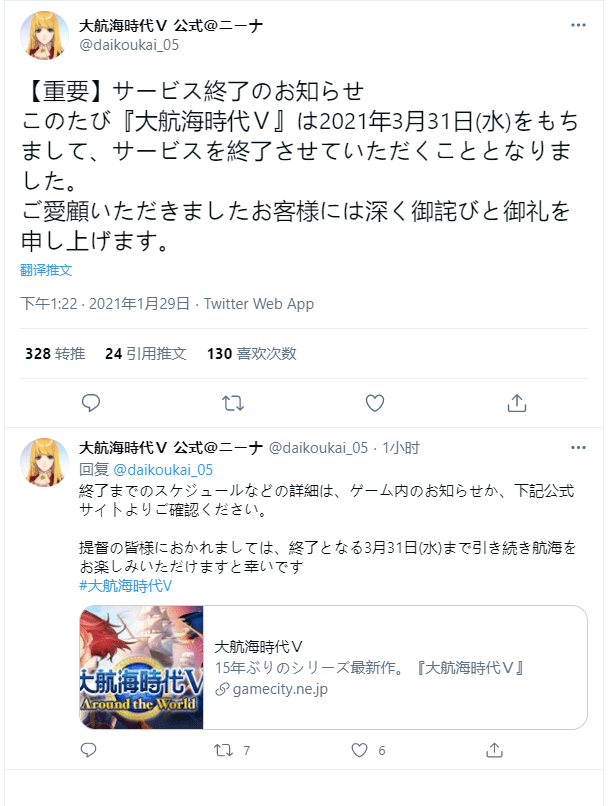The width and height of the screenshot is (608, 806).
Task: Click the retweet icon on the main tweet
Action: coord(233,404)
